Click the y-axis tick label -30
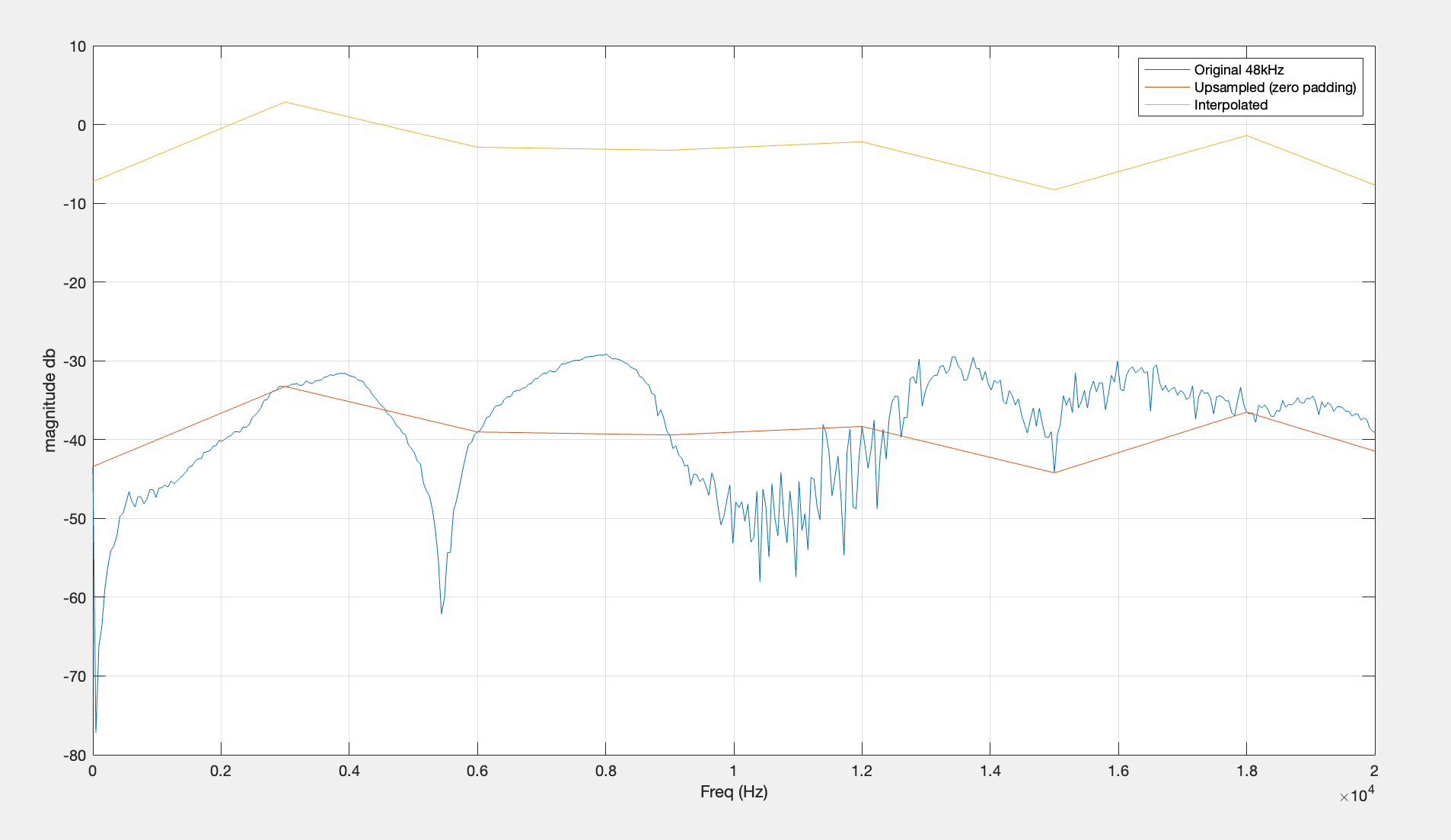1451x840 pixels. tap(75, 361)
